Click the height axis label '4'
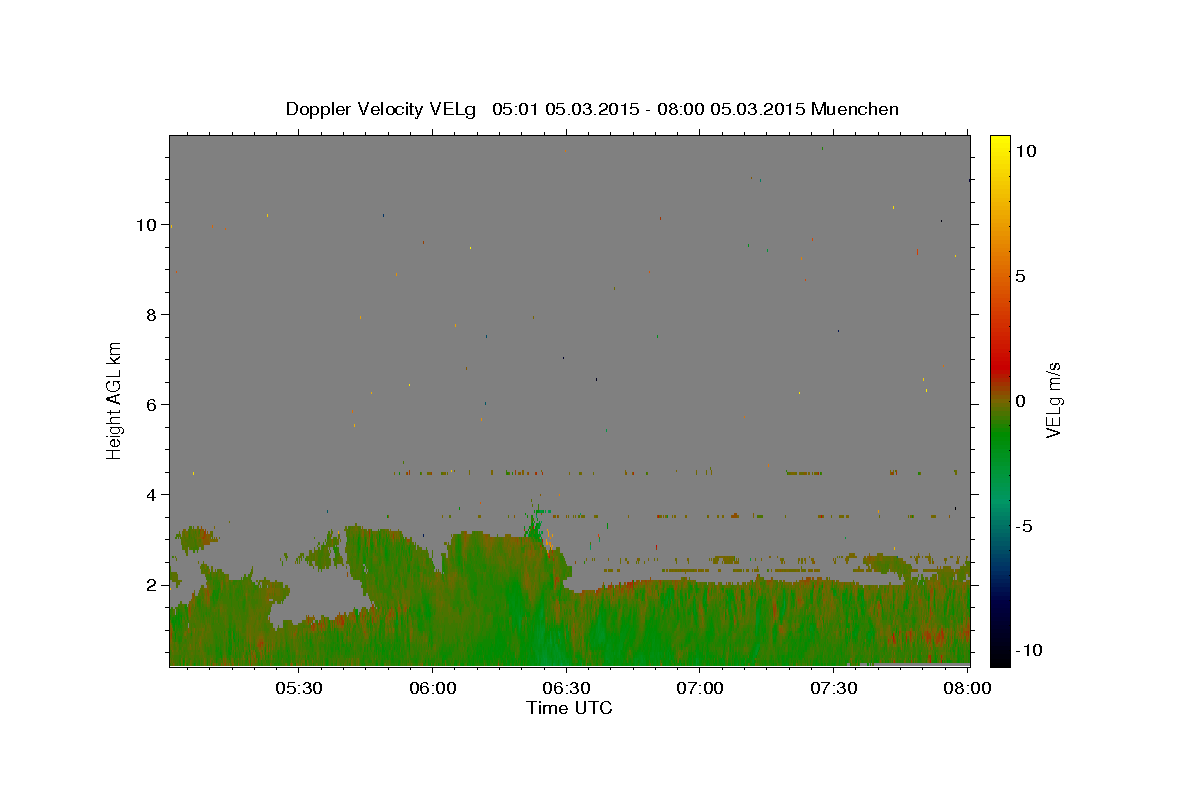 (x=151, y=495)
